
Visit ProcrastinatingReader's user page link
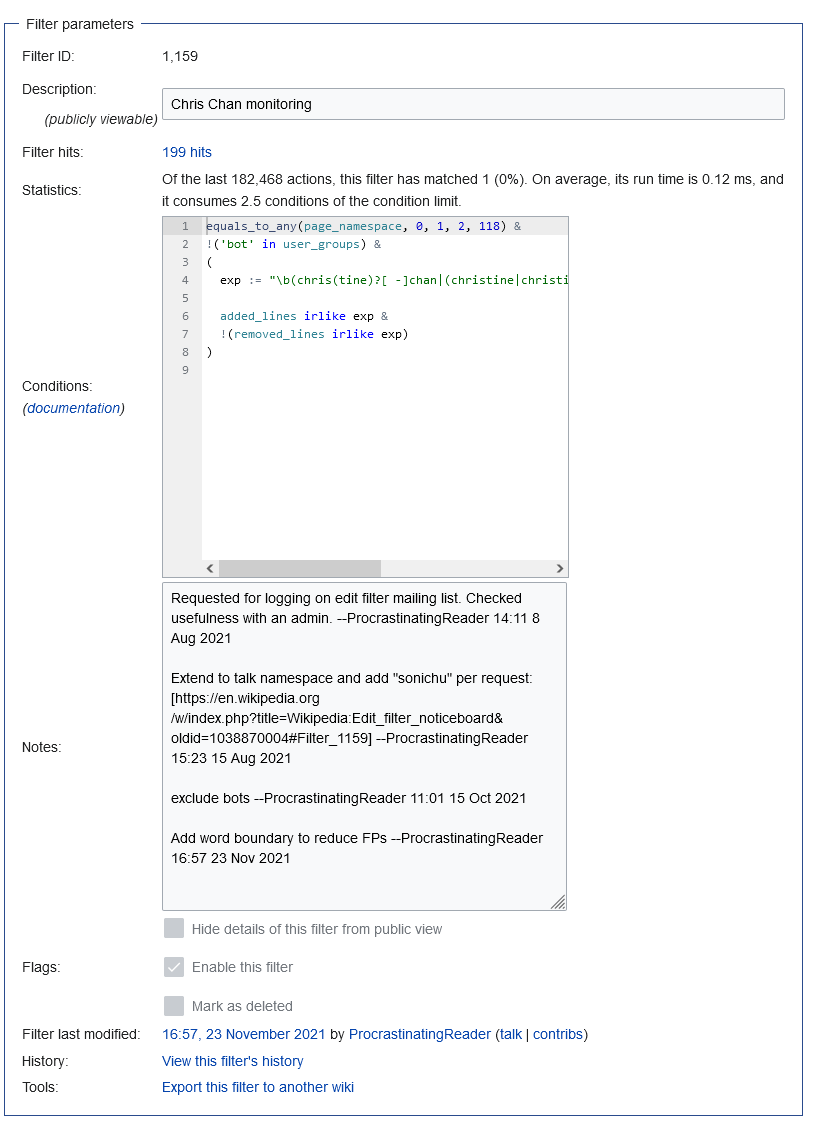(x=420, y=1034)
